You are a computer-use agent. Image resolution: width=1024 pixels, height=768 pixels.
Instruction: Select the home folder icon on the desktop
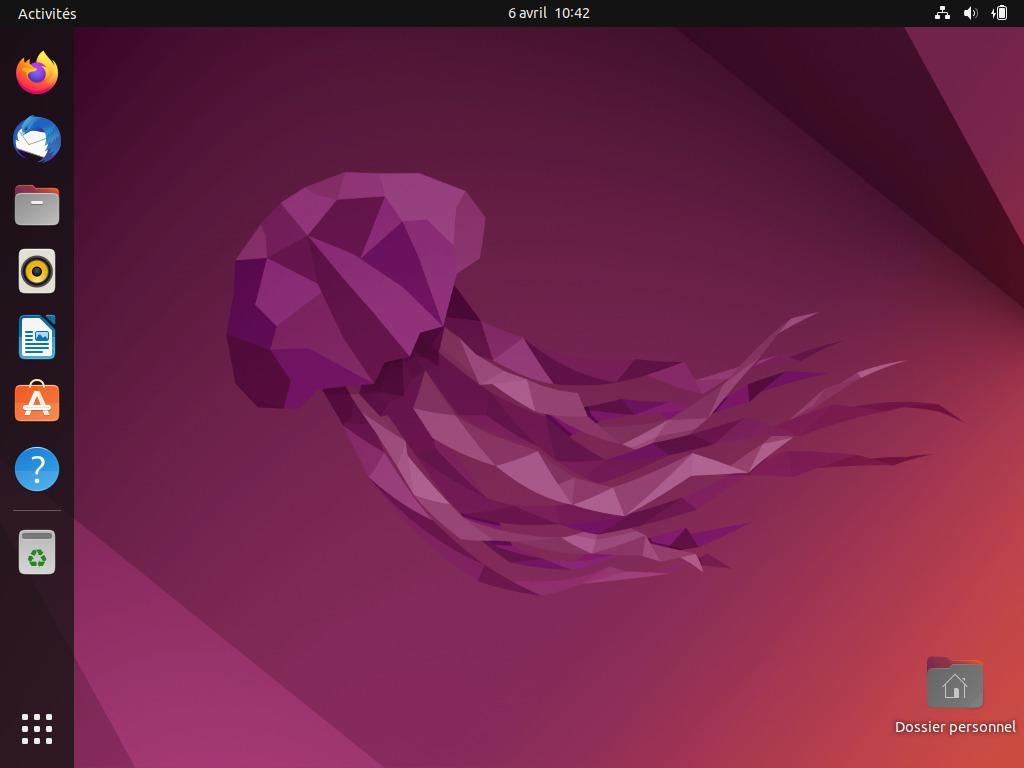[955, 682]
